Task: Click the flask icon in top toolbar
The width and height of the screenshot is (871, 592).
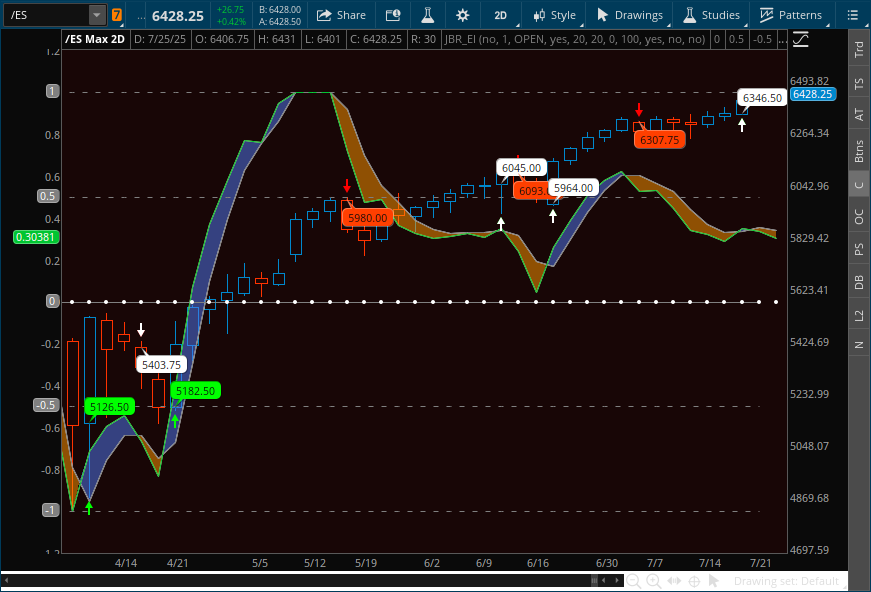Action: [x=427, y=15]
